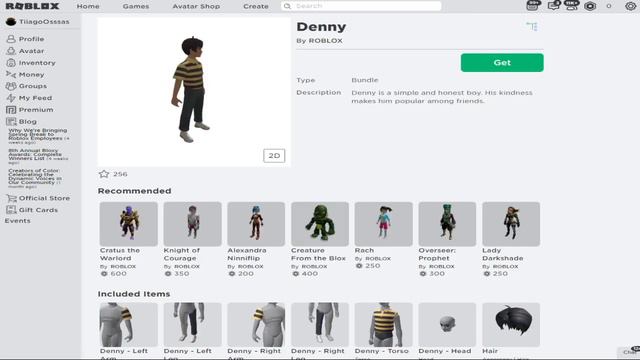
Task: Click the search magnifier icon
Action: 287,6
